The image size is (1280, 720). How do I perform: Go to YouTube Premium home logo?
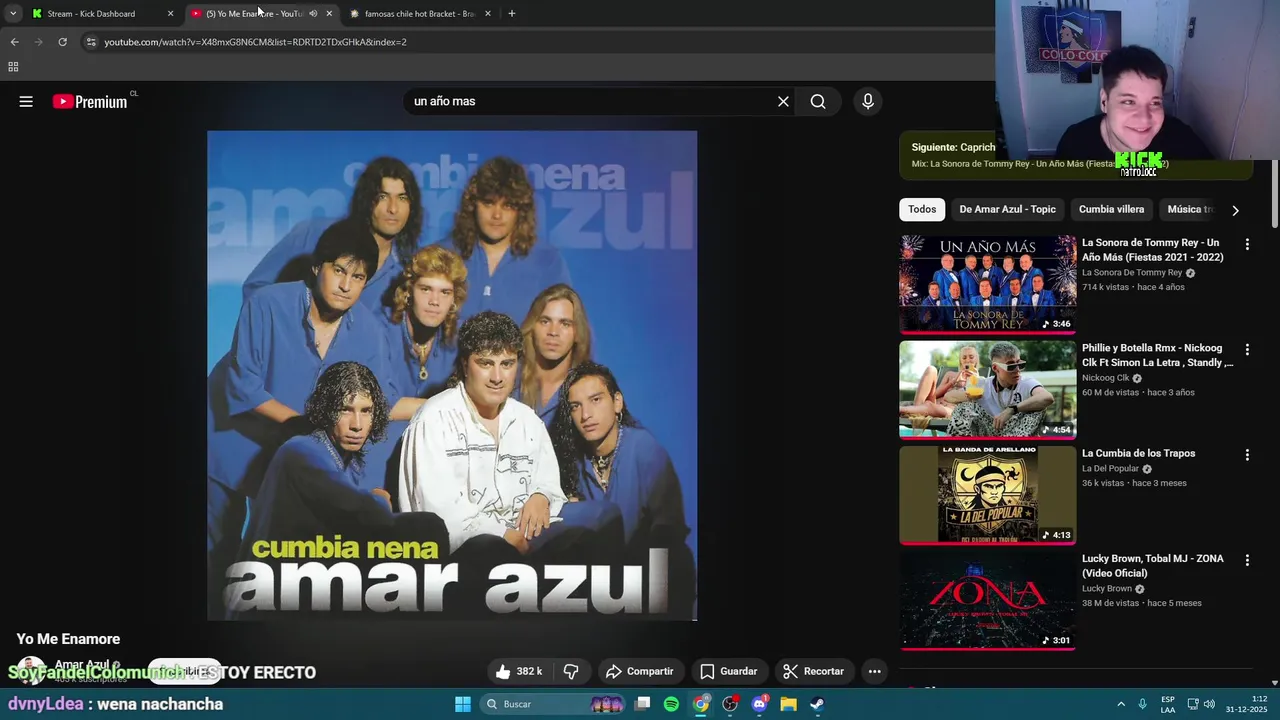(x=90, y=101)
